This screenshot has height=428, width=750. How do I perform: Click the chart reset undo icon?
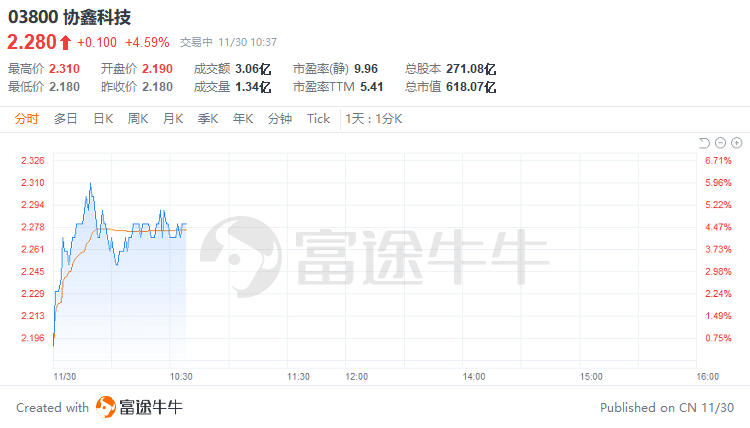(704, 143)
